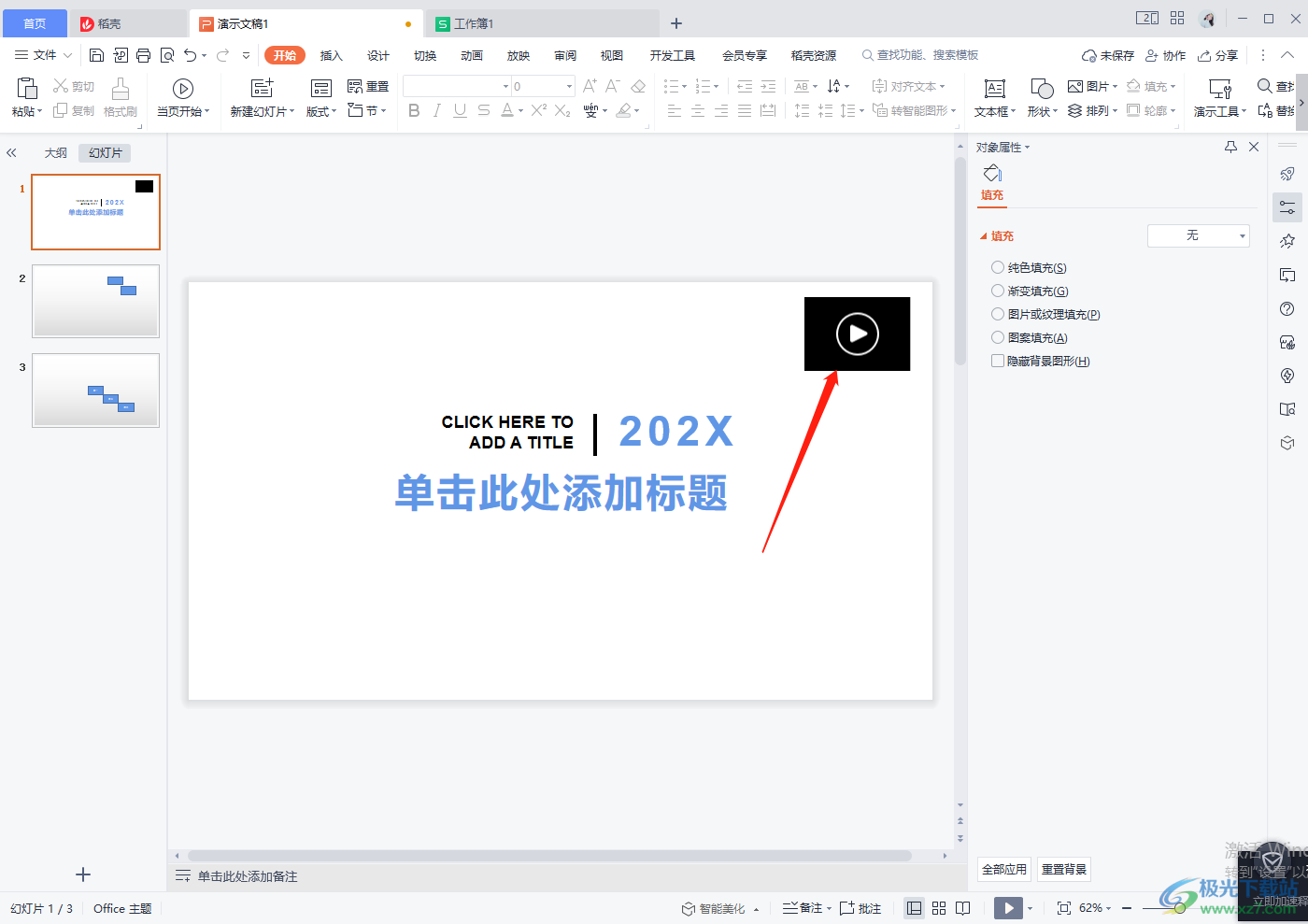Viewport: 1308px width, 924px height.
Task: Click the Print Preview icon
Action: tap(167, 56)
